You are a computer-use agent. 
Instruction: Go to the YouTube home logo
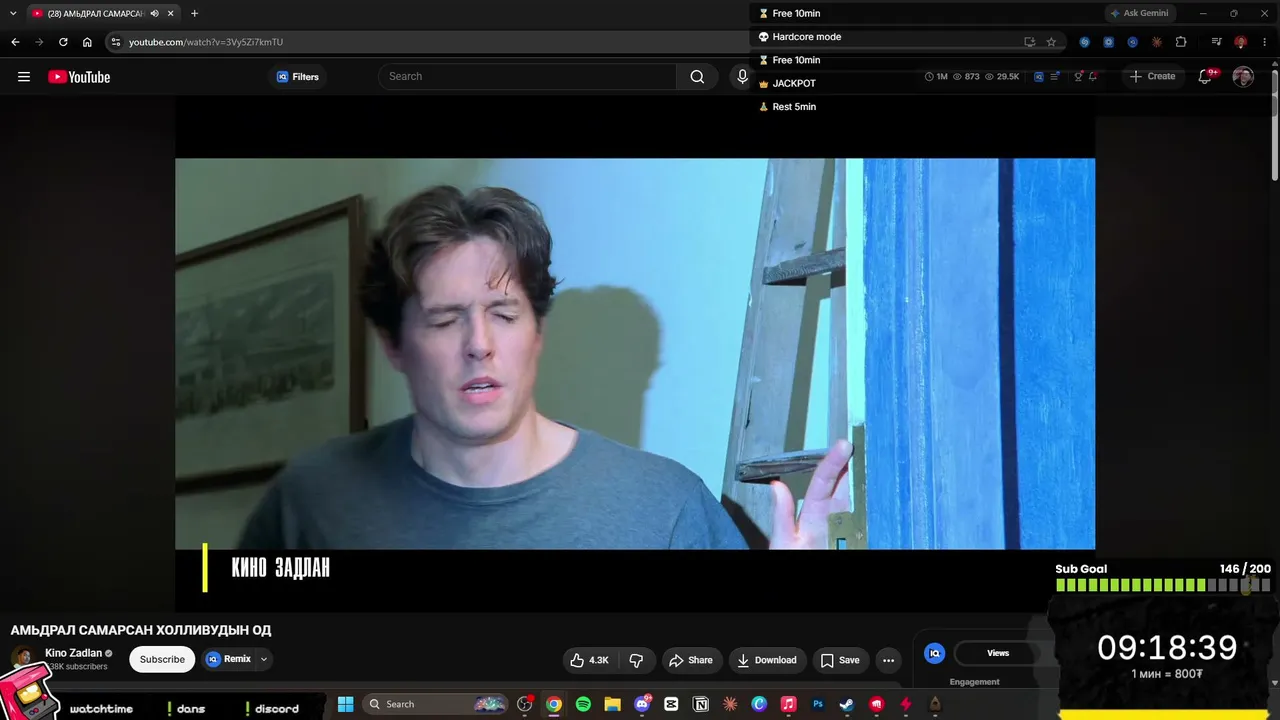[x=79, y=77]
